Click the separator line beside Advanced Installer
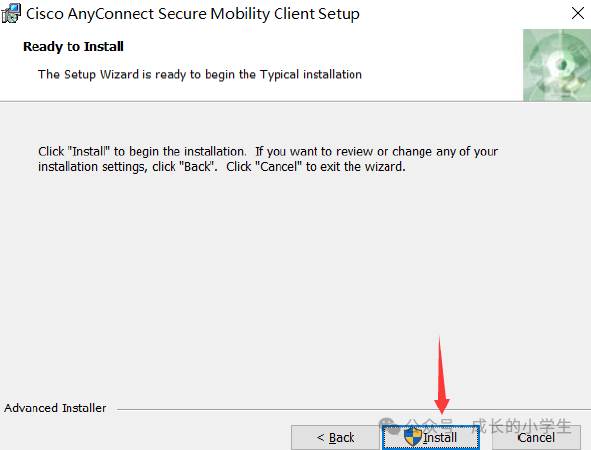The width and height of the screenshot is (591, 450). pyautogui.click(x=354, y=409)
